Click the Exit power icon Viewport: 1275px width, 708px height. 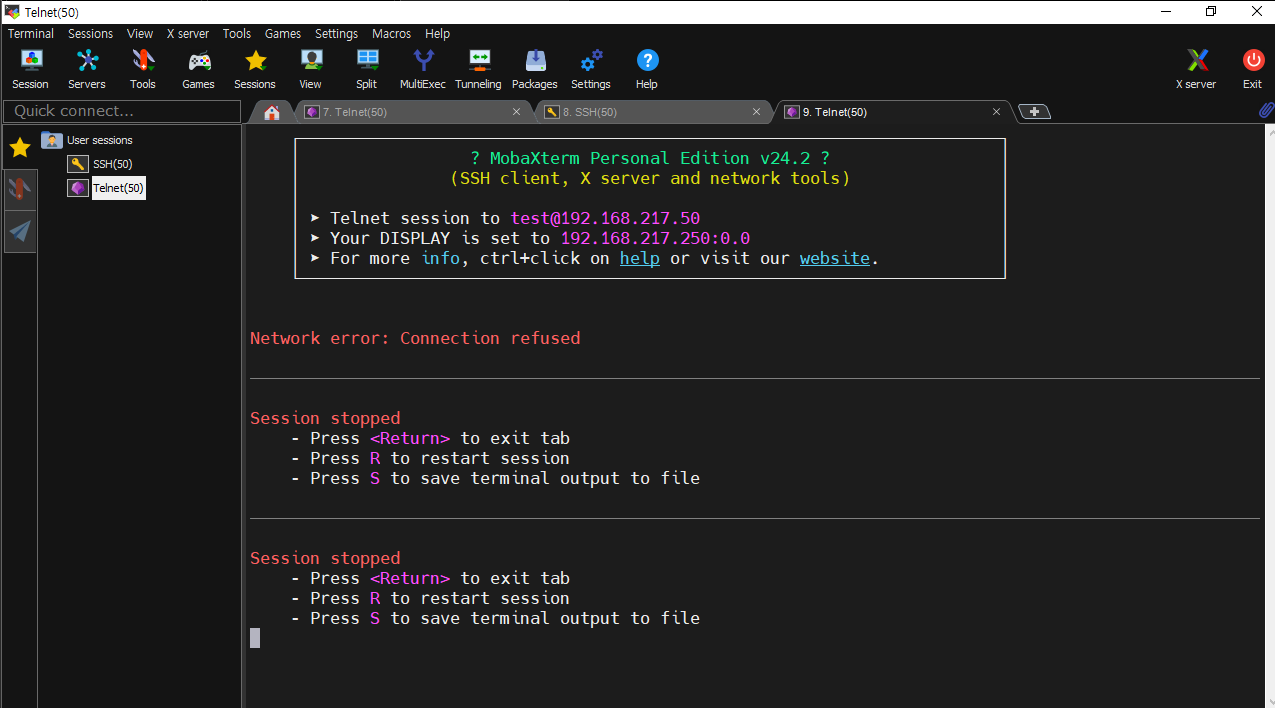(x=1252, y=69)
